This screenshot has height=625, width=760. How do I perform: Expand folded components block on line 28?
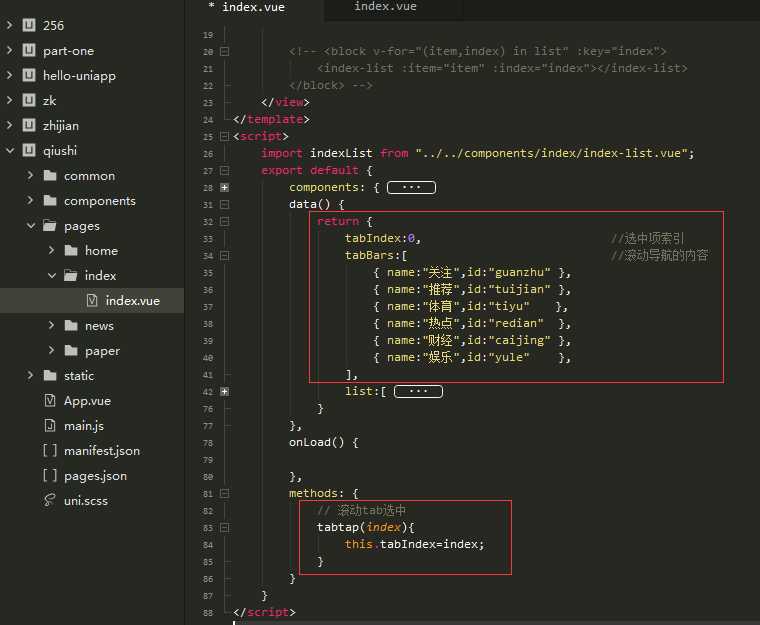[x=224, y=188]
